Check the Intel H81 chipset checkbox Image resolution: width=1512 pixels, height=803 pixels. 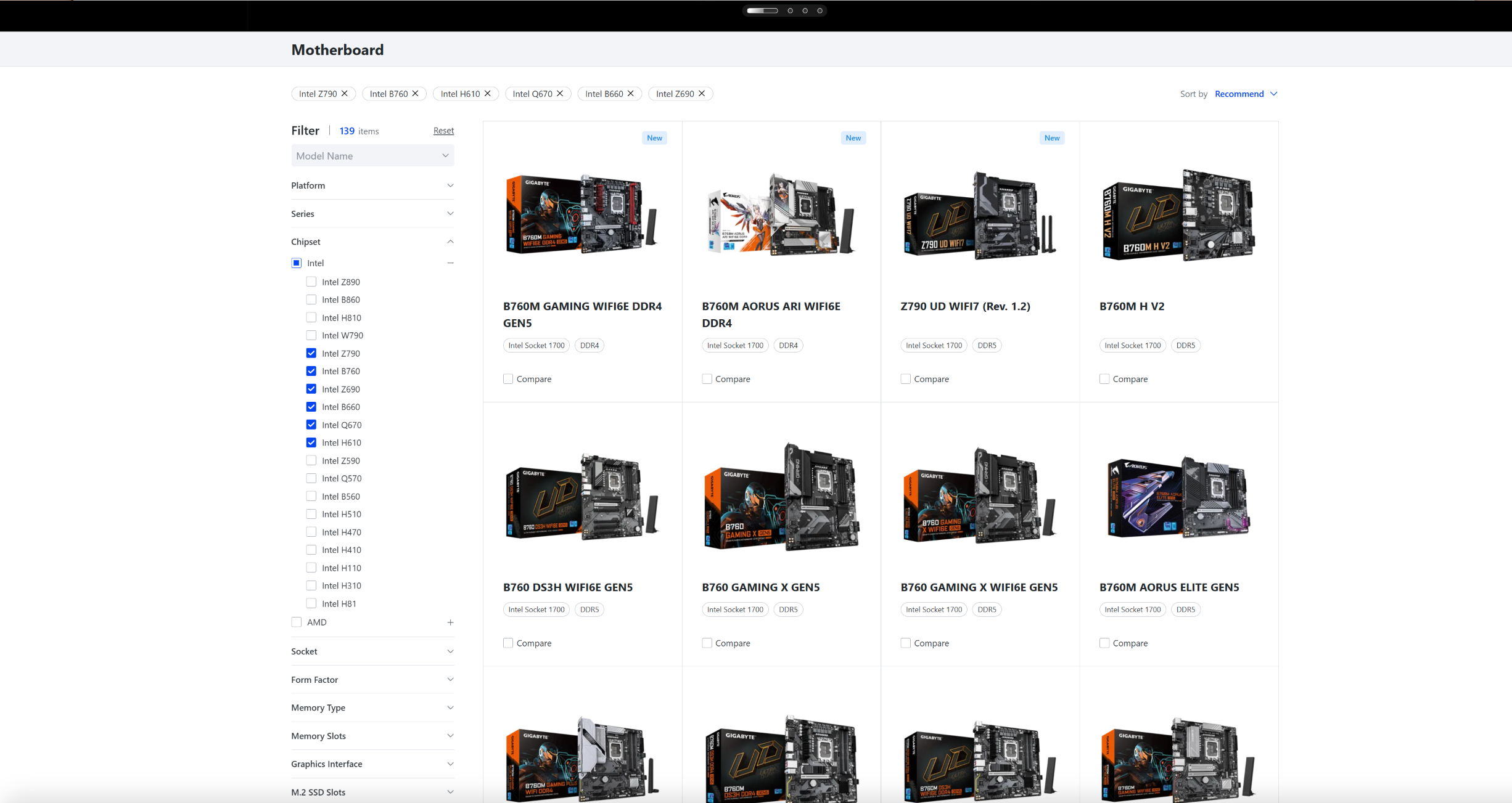pos(311,603)
